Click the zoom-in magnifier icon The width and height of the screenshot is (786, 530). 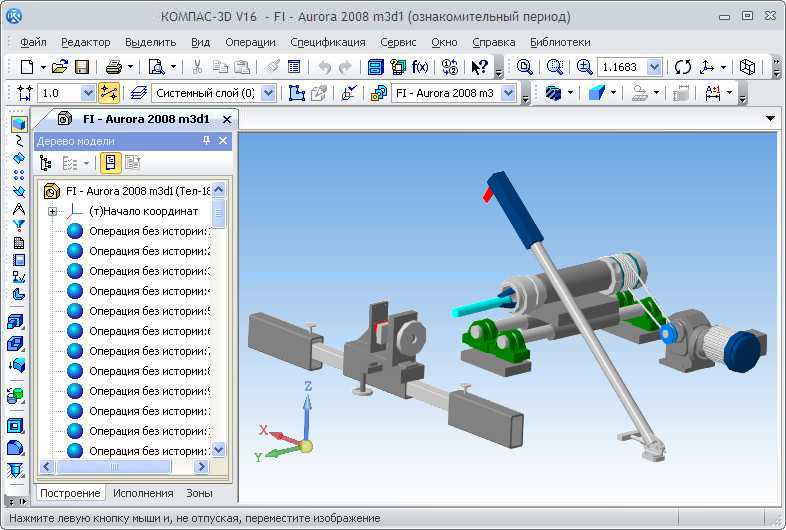point(585,67)
